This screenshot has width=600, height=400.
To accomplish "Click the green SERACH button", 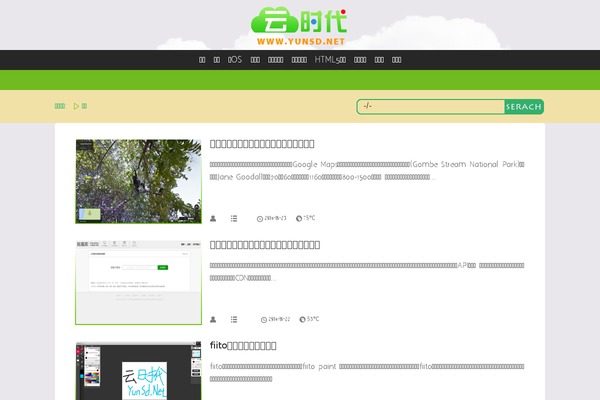I will [524, 107].
